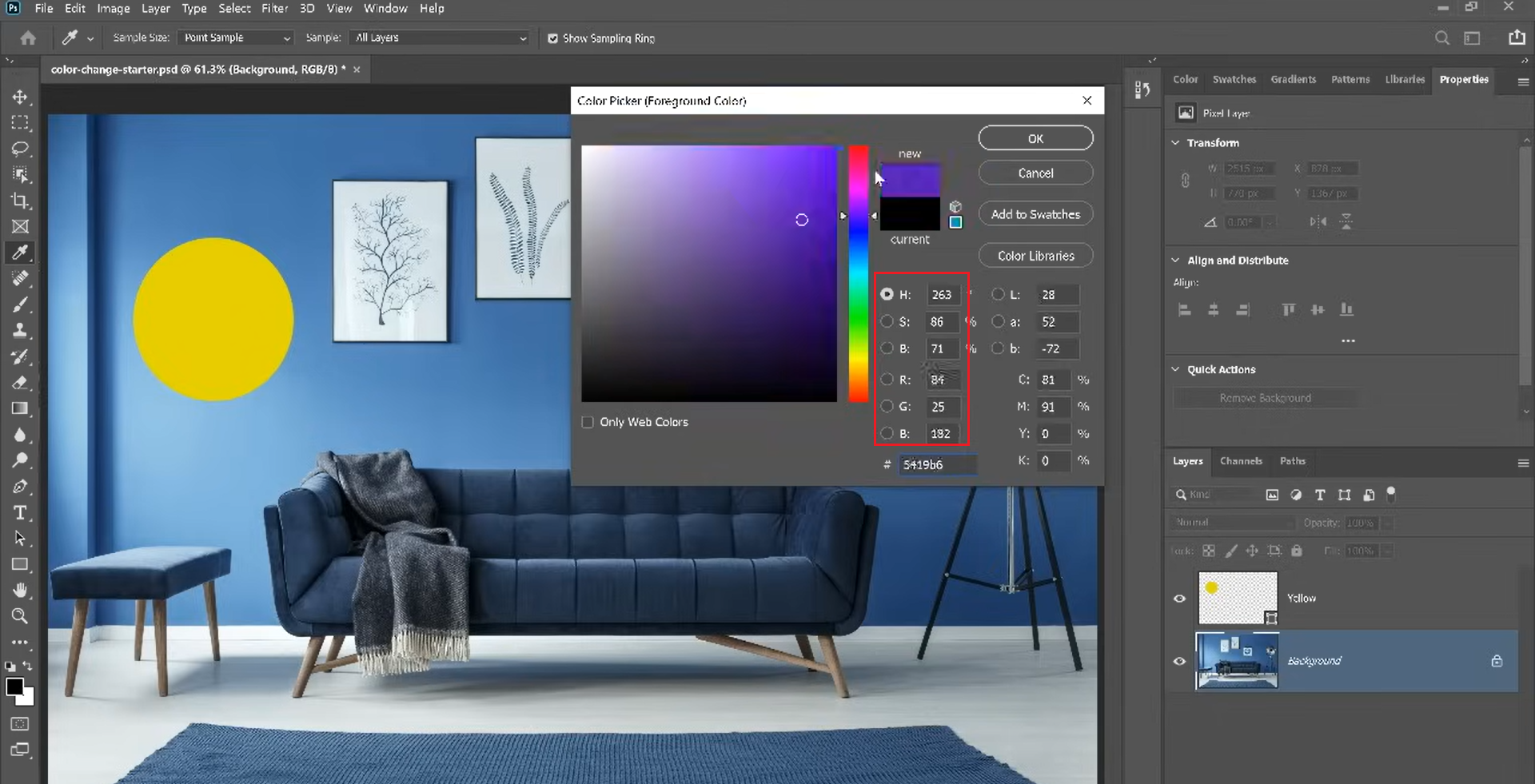Screen dimensions: 1535x784
Task: Select the S radio button in Color Picker
Action: pos(888,322)
